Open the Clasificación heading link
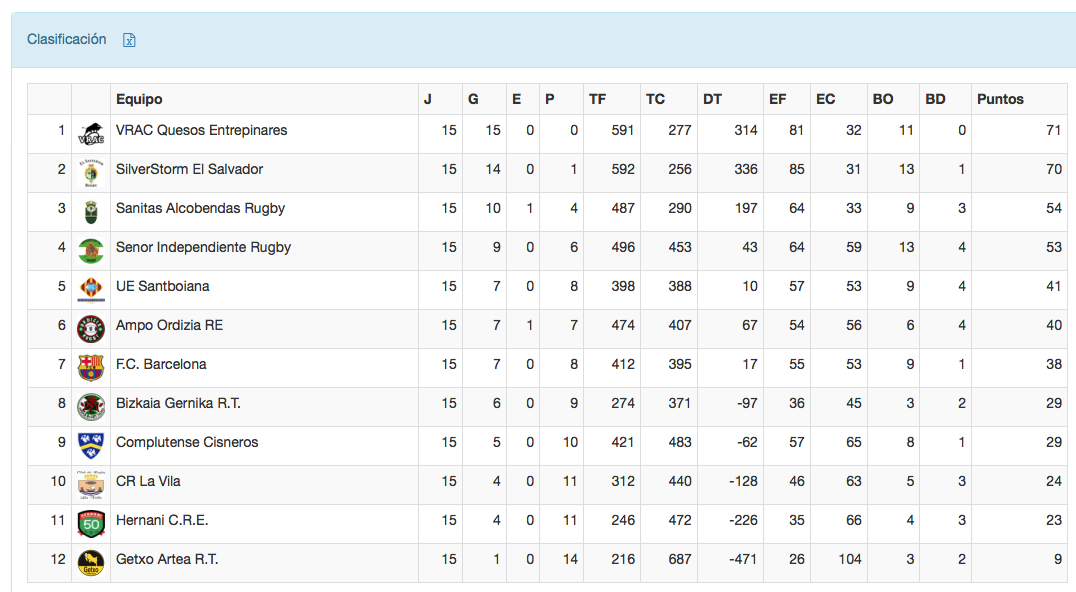Screen dimensions: 1076x592 click(66, 39)
